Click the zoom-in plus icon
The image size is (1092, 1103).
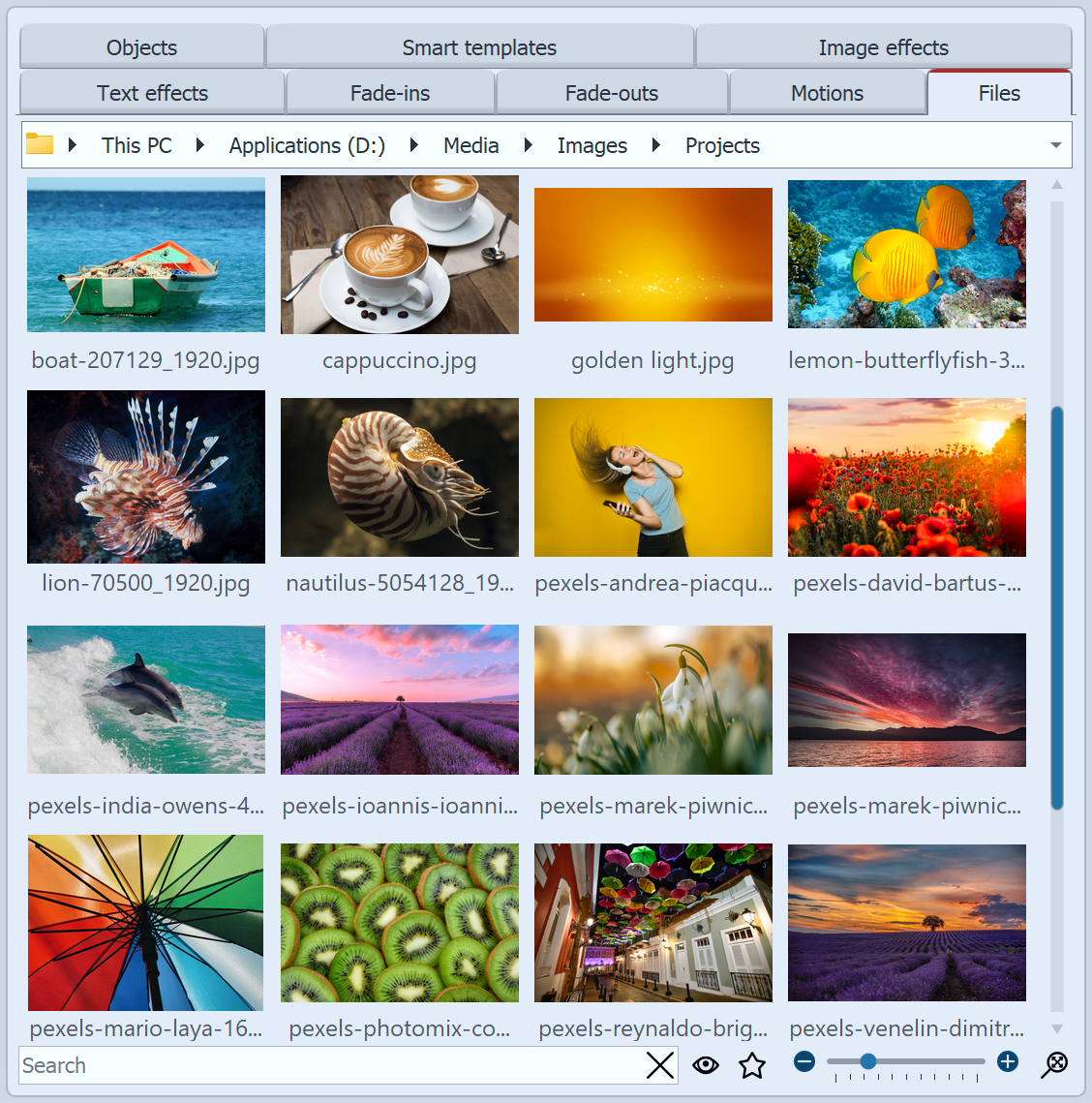[1007, 1062]
